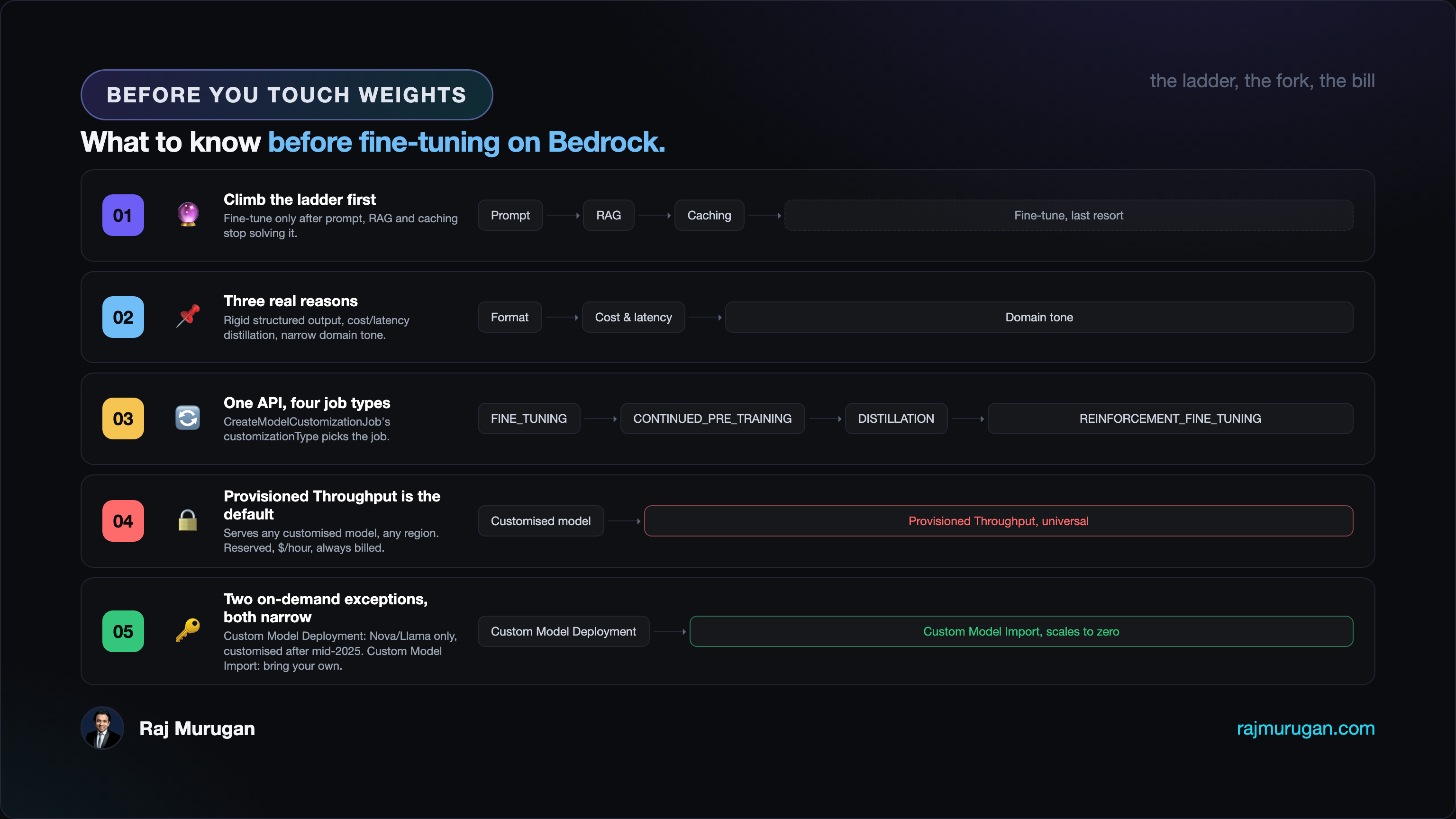
Task: Click 'Provisioned Throughput is the default' heading
Action: pos(332,505)
